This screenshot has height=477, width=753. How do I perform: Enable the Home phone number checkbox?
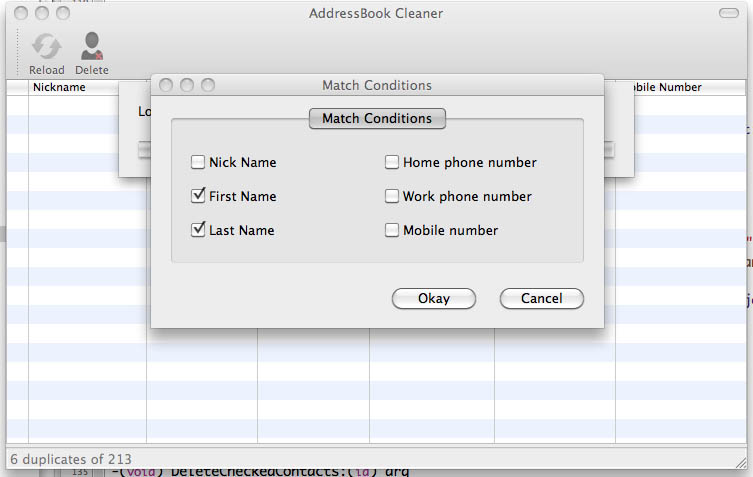coord(392,162)
